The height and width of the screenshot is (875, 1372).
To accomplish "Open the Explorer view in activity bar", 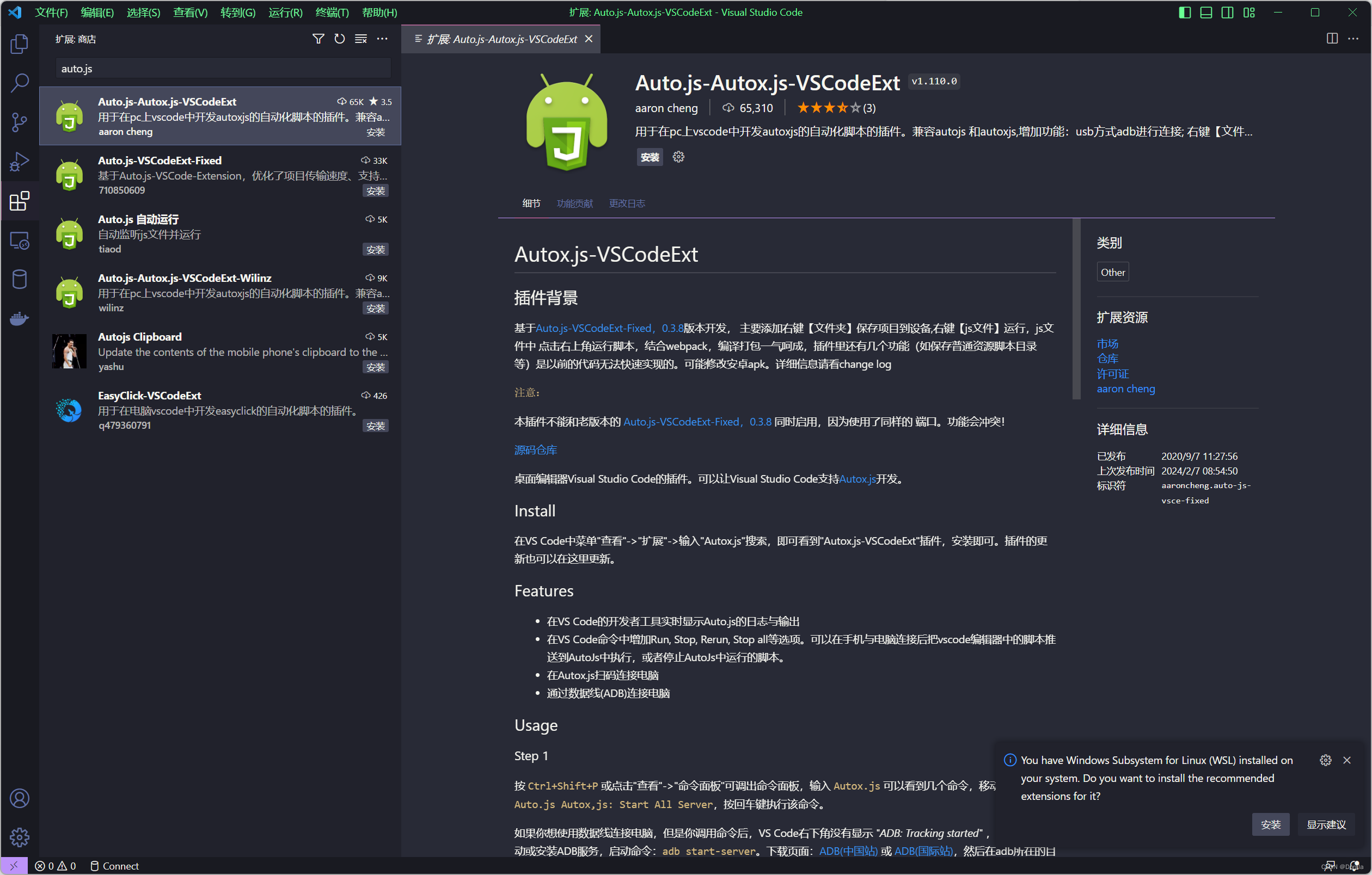I will coord(20,44).
